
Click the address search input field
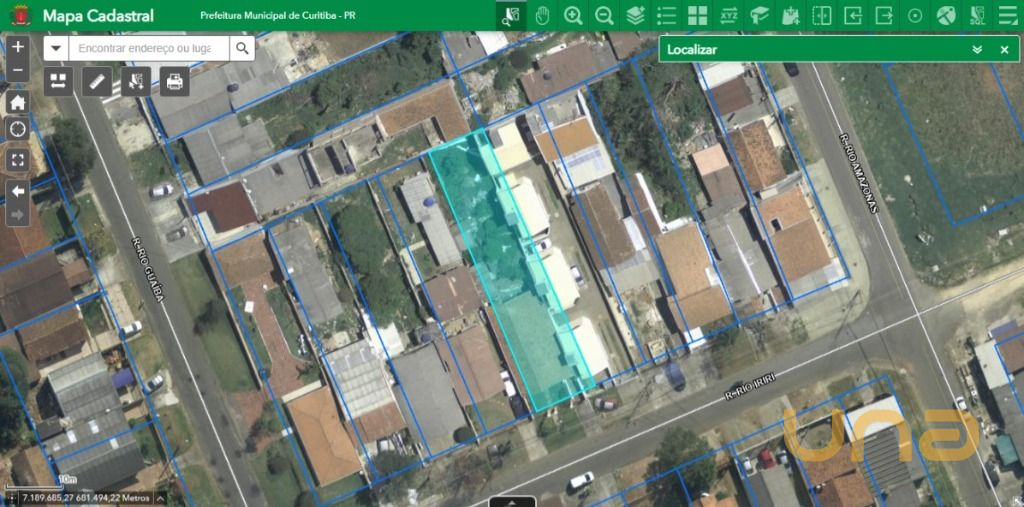click(148, 48)
